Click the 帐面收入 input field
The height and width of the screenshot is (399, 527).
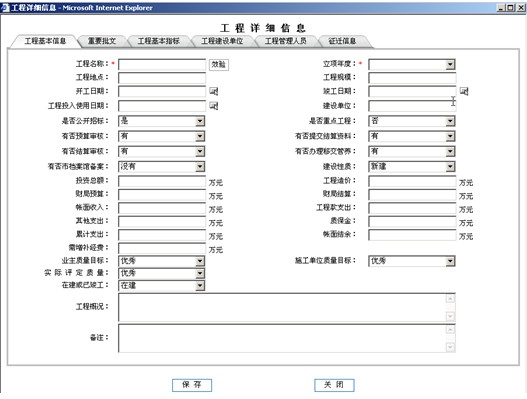point(162,208)
